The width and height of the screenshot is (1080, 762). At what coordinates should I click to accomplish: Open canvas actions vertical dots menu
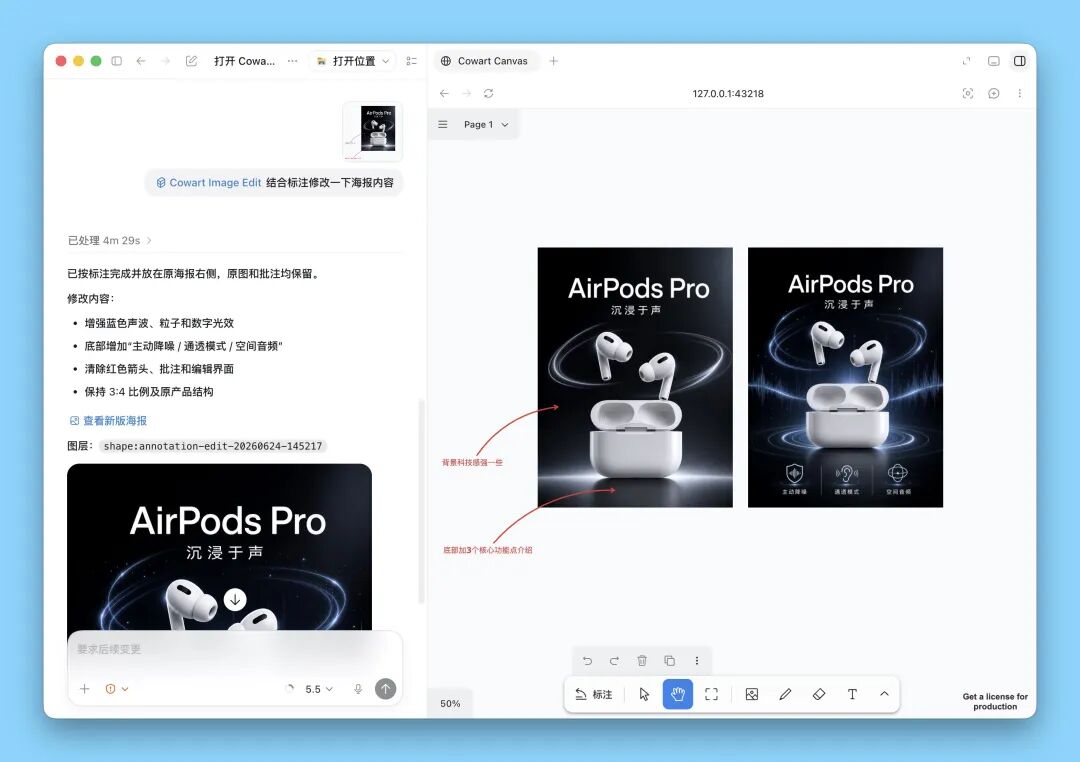(697, 661)
